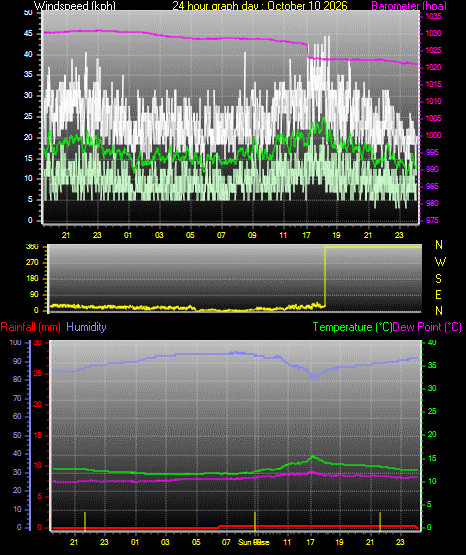Click the E compass letter
This screenshot has height=555, width=466.
coord(438,294)
